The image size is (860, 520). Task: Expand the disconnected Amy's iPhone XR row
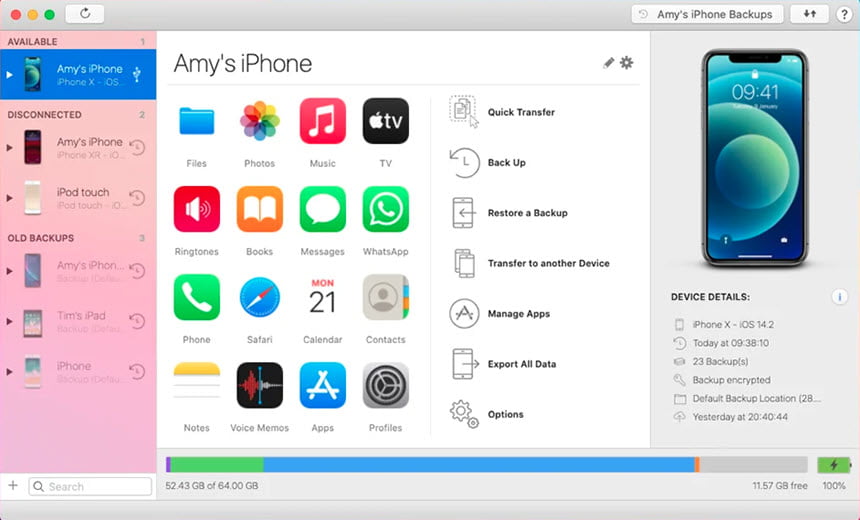coord(9,148)
